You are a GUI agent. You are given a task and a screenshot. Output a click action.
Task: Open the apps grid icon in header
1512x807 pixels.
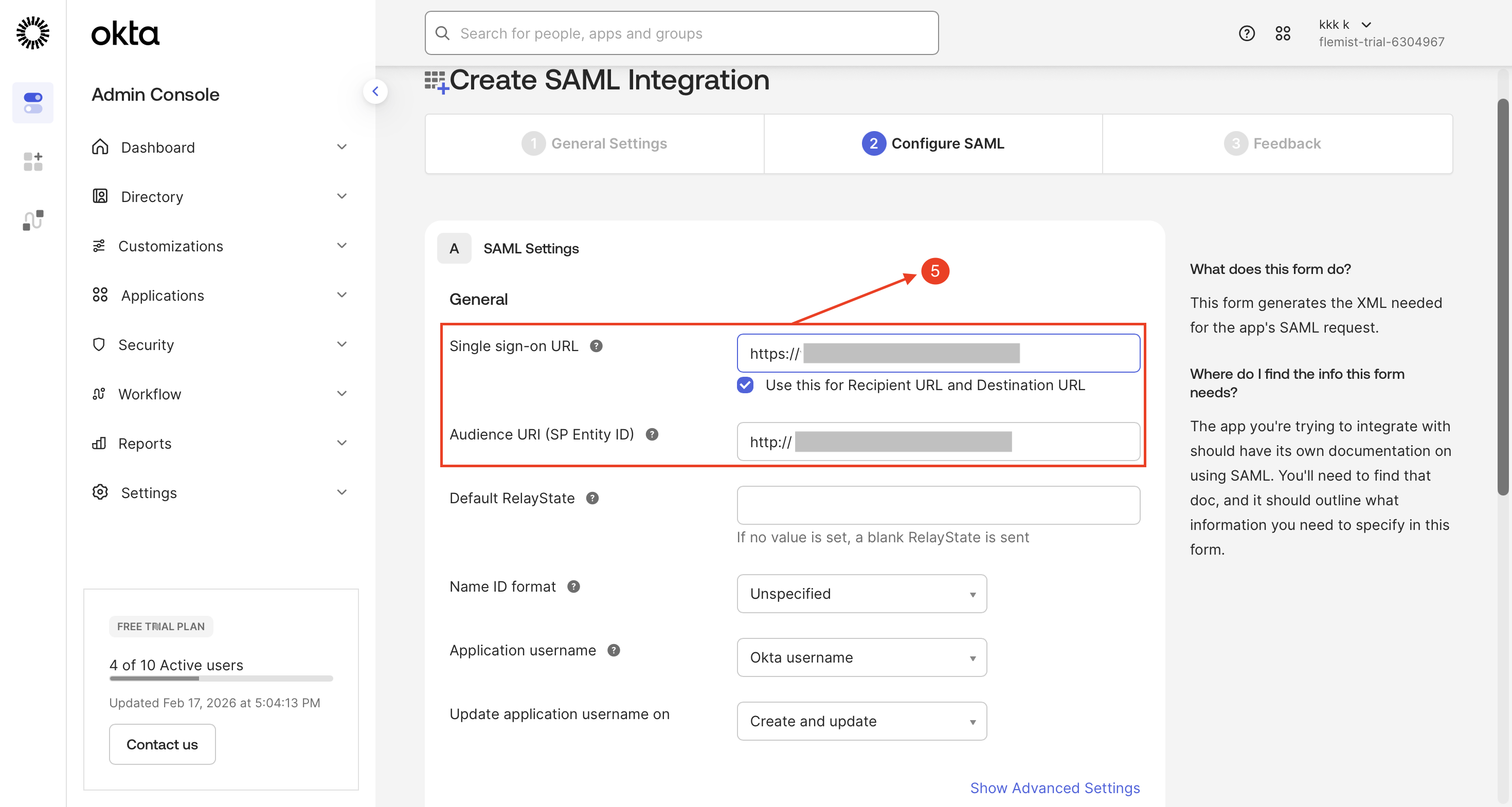point(1283,33)
